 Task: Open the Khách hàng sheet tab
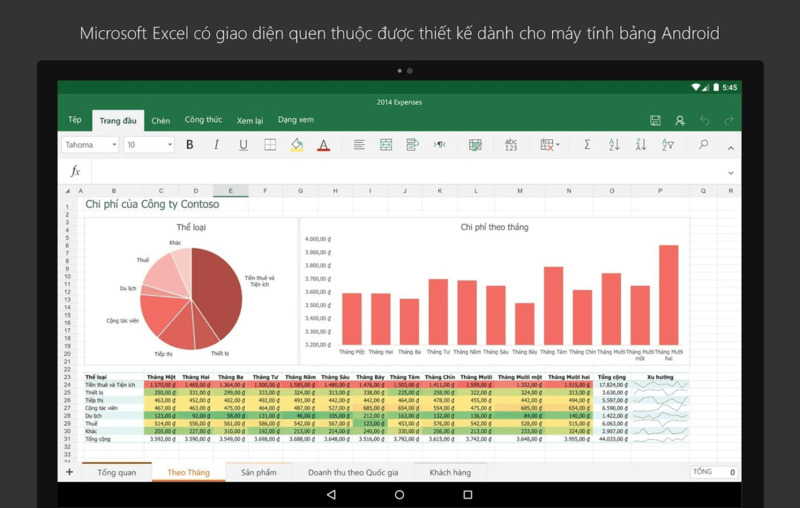pos(450,472)
